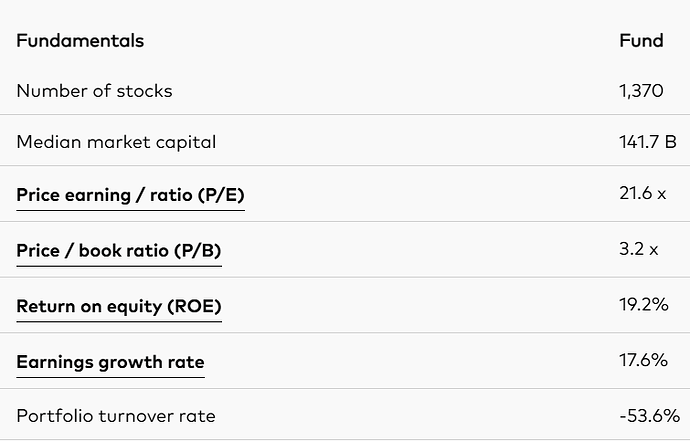Select the -53.6% turnover rate value
690x441 pixels.
(x=649, y=415)
